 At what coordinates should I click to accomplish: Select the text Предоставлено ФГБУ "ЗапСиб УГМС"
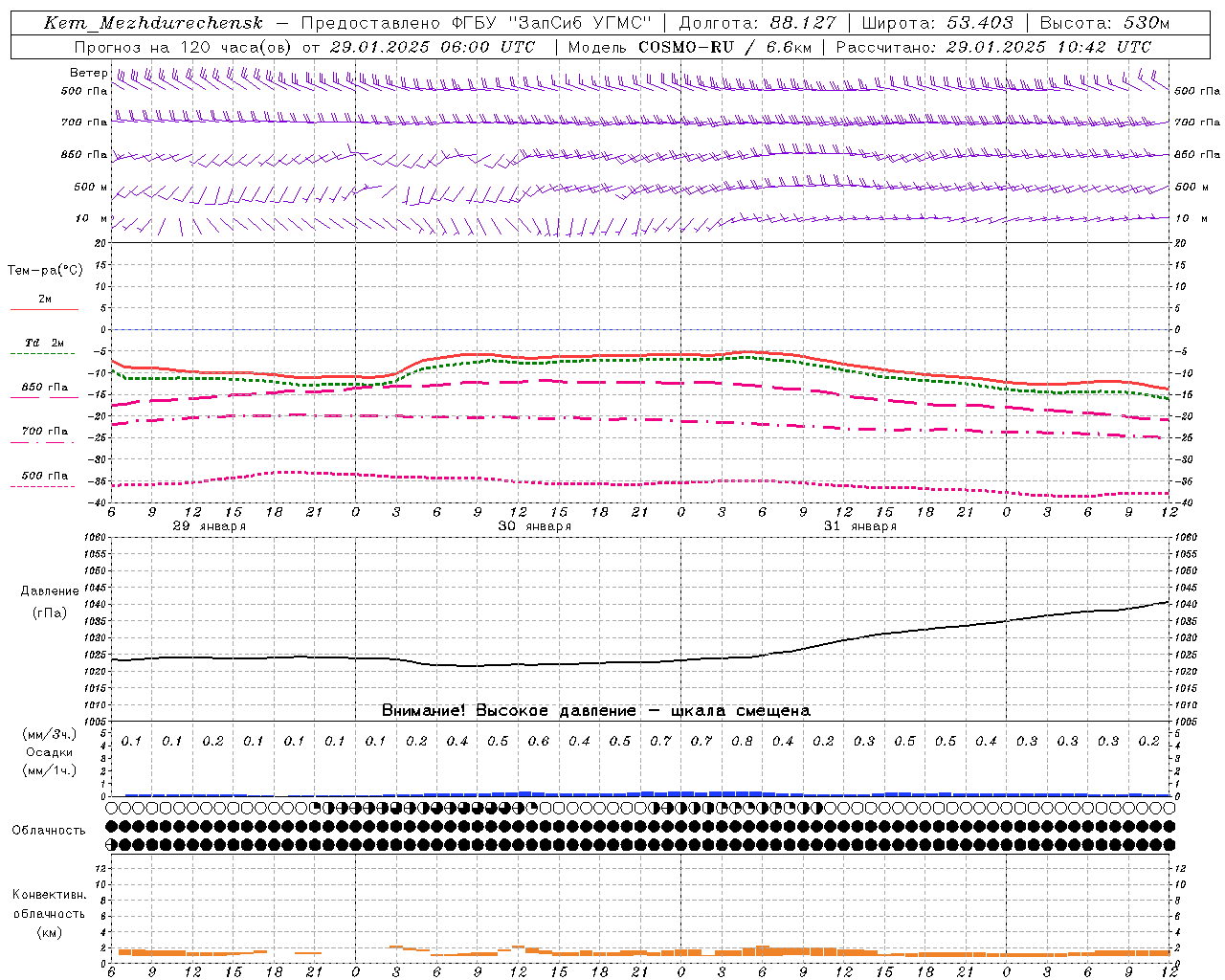pyautogui.click(x=476, y=23)
